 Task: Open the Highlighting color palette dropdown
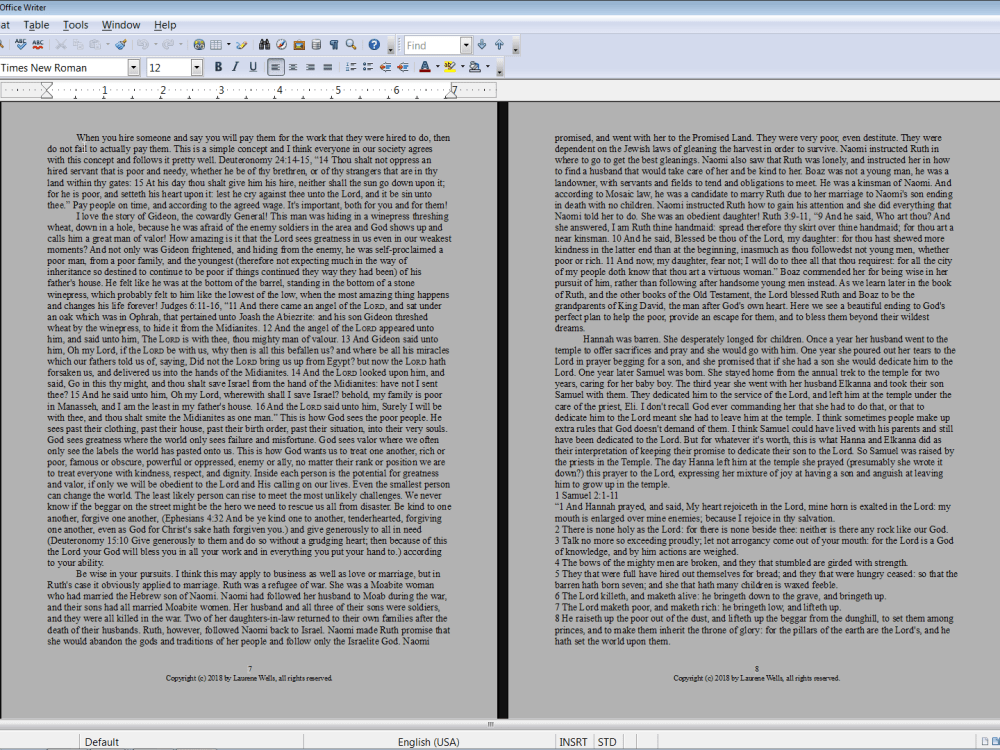[462, 67]
